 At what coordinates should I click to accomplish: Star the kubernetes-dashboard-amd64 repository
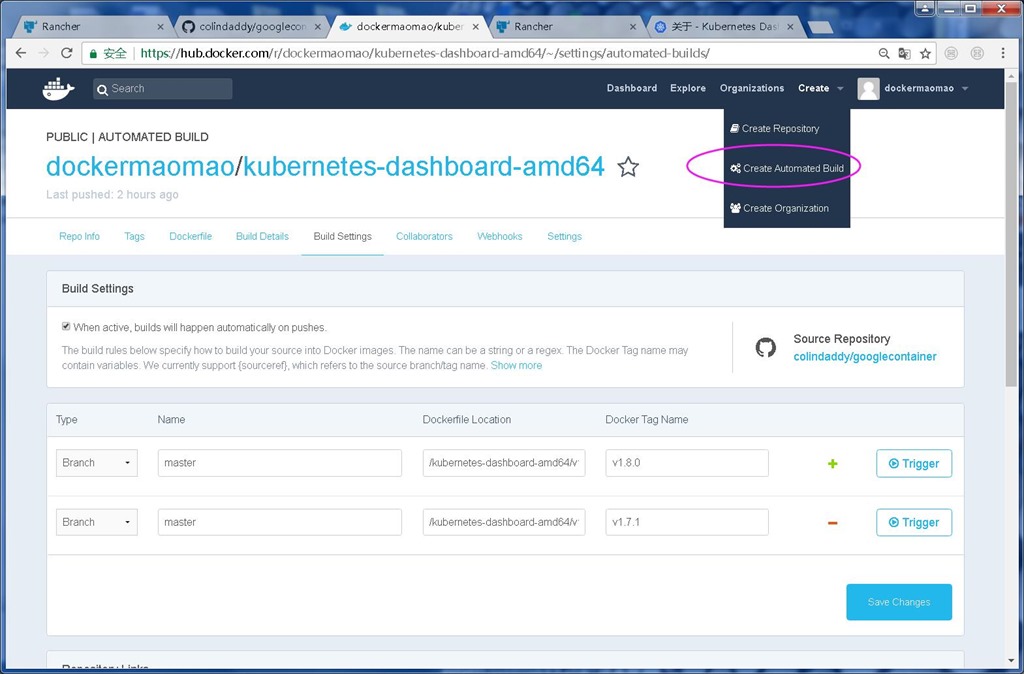[628, 167]
